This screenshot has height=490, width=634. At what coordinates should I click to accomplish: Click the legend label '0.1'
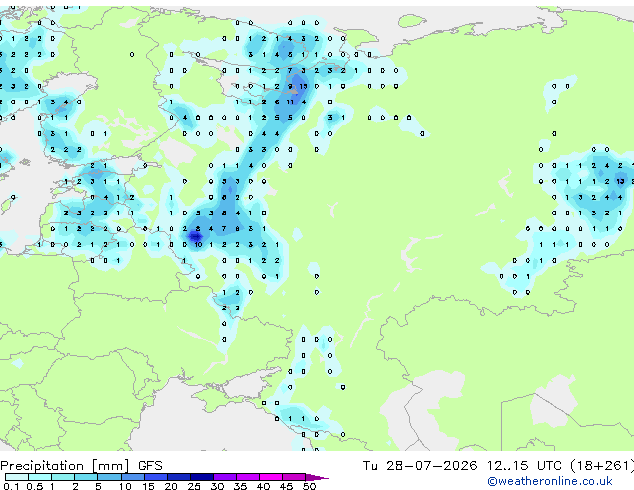click(11, 486)
